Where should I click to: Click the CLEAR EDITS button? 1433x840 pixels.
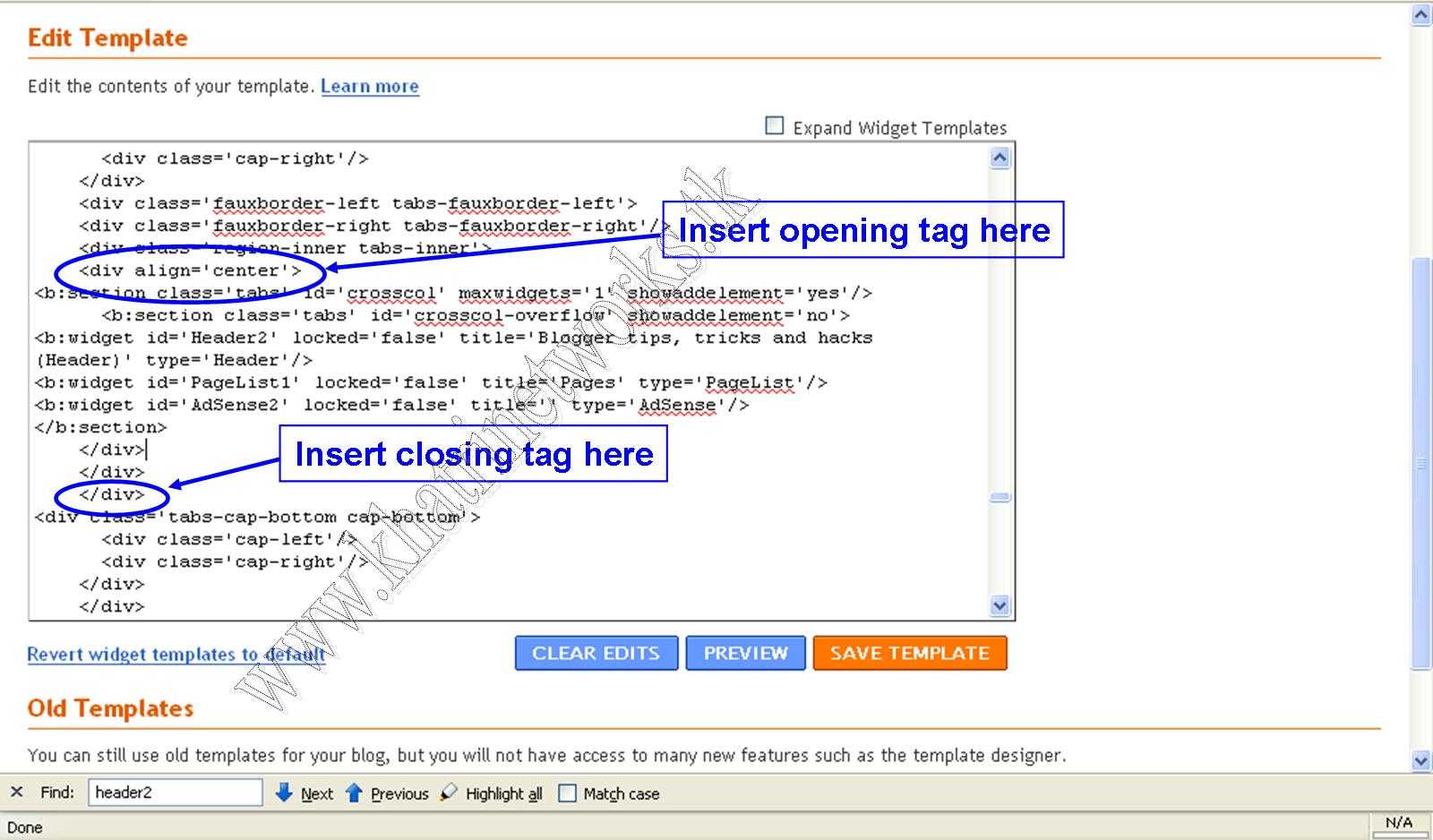point(596,653)
